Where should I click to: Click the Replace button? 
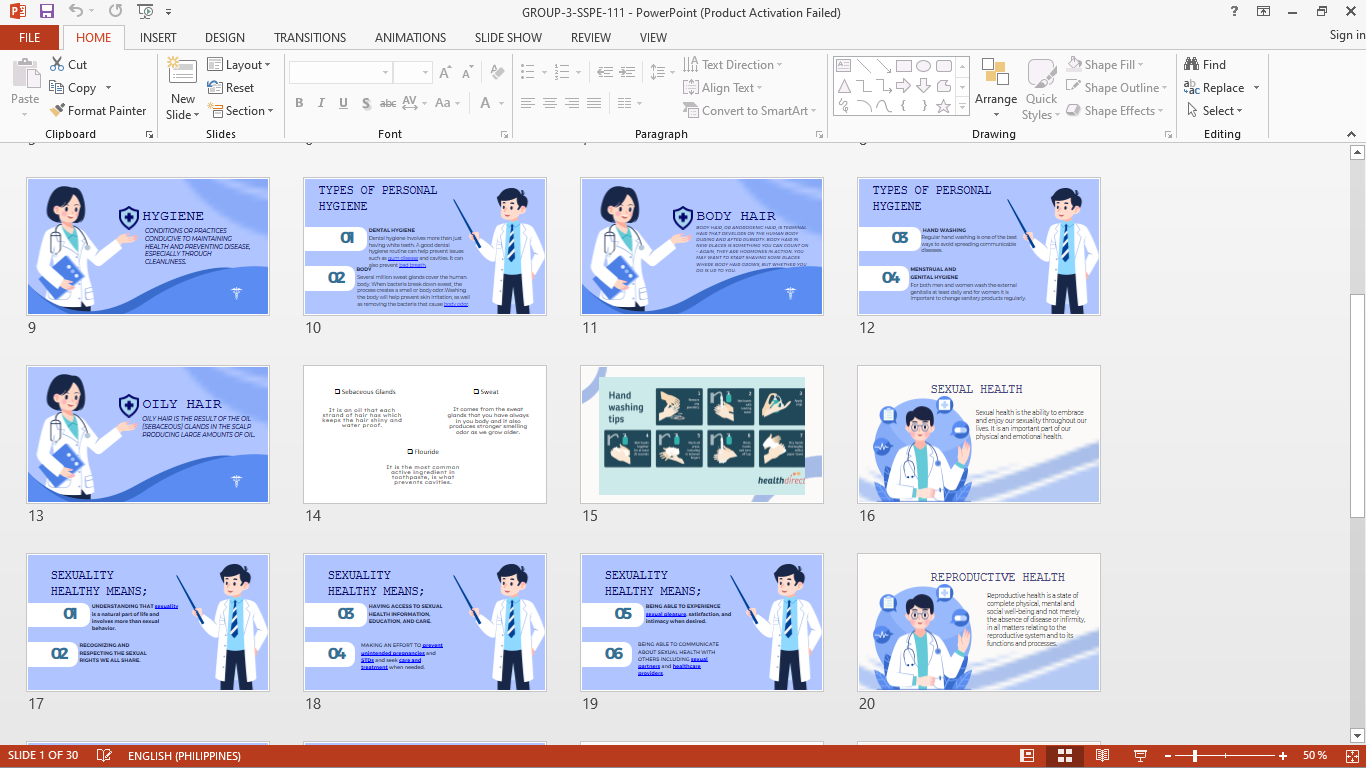tap(1214, 87)
